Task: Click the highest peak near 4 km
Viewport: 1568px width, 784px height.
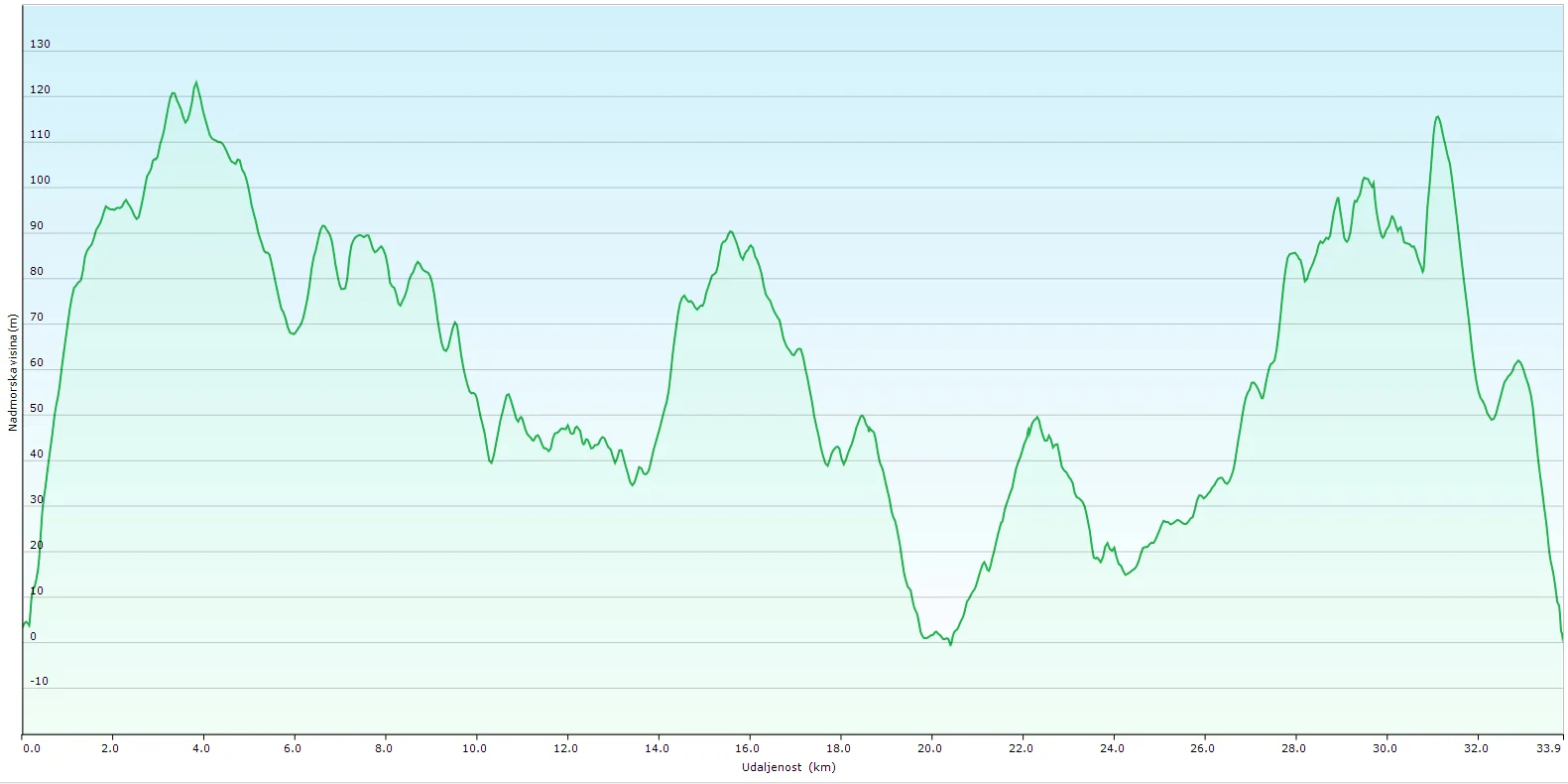Action: tap(195, 82)
